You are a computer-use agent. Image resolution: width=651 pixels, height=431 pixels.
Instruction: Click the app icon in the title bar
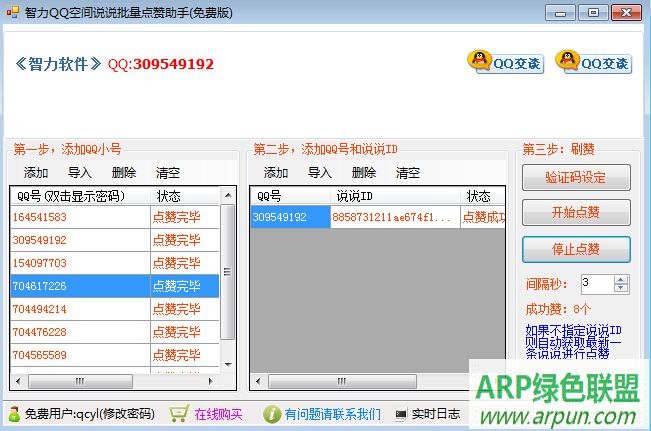[12, 12]
